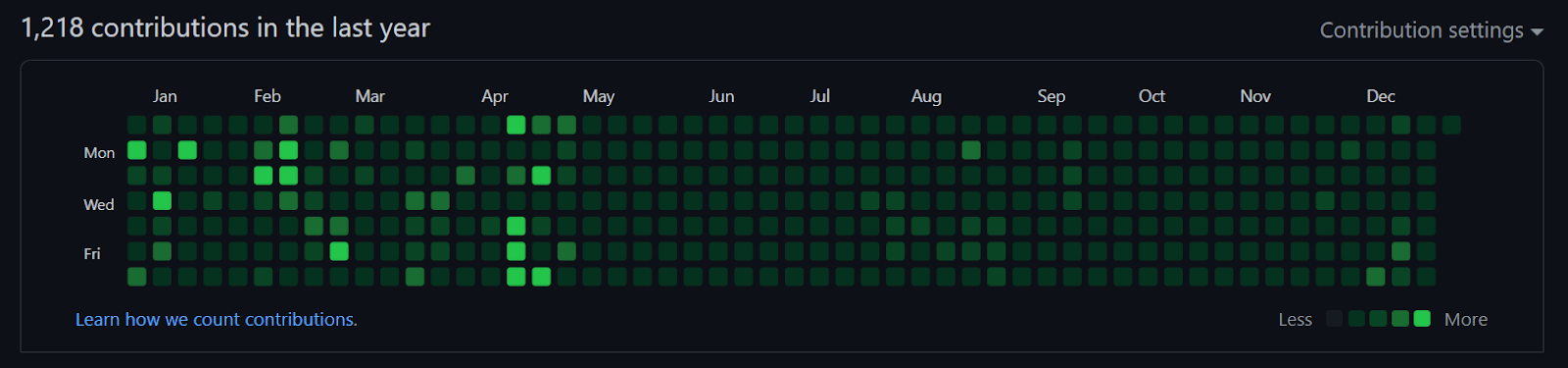Click the Jul month label
This screenshot has height=368, width=1568.
820,96
